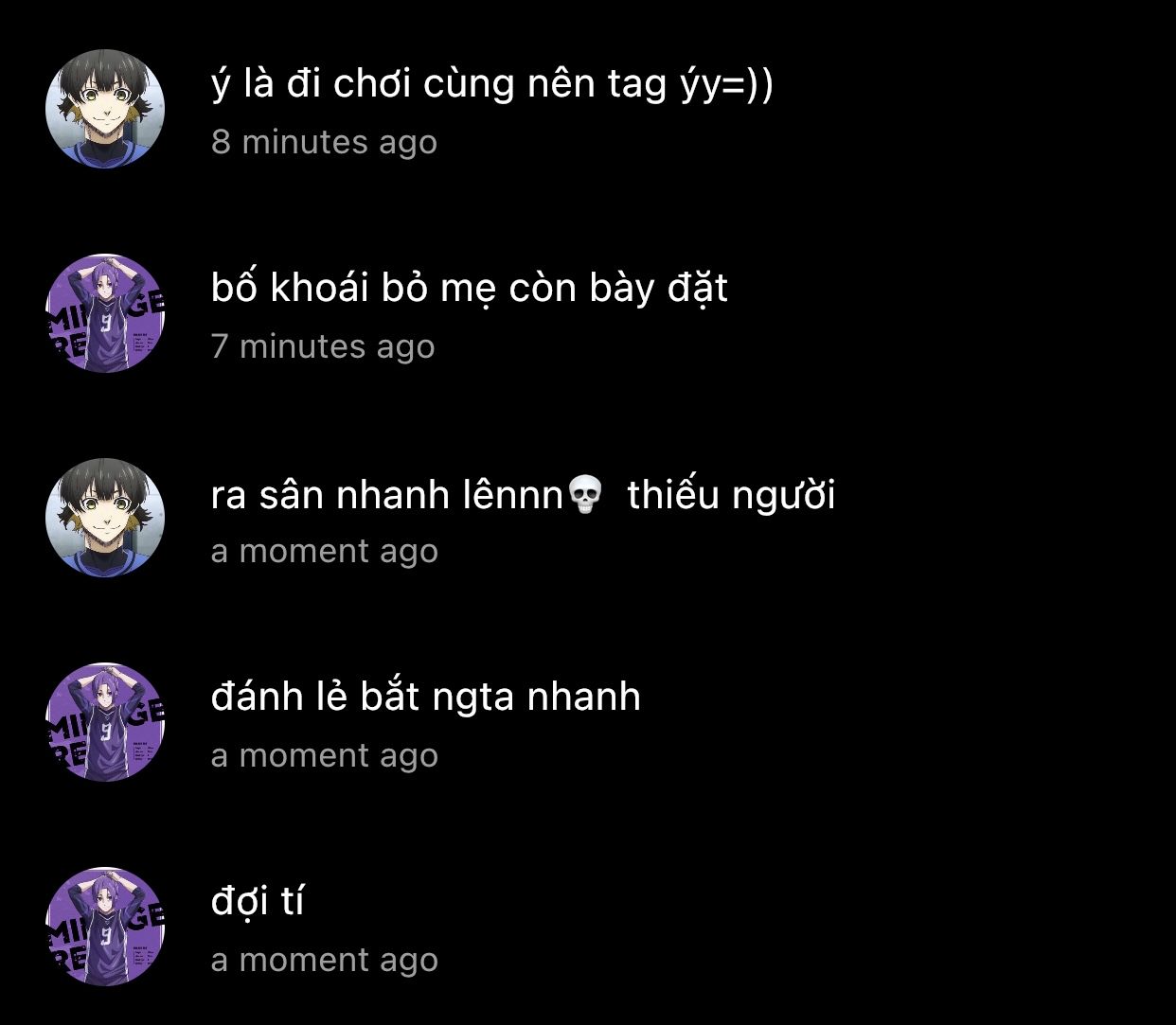The width and height of the screenshot is (1176, 1025).
Task: Click "a moment ago" under "đánh lẻ bắt ngta"
Action: click(x=325, y=755)
